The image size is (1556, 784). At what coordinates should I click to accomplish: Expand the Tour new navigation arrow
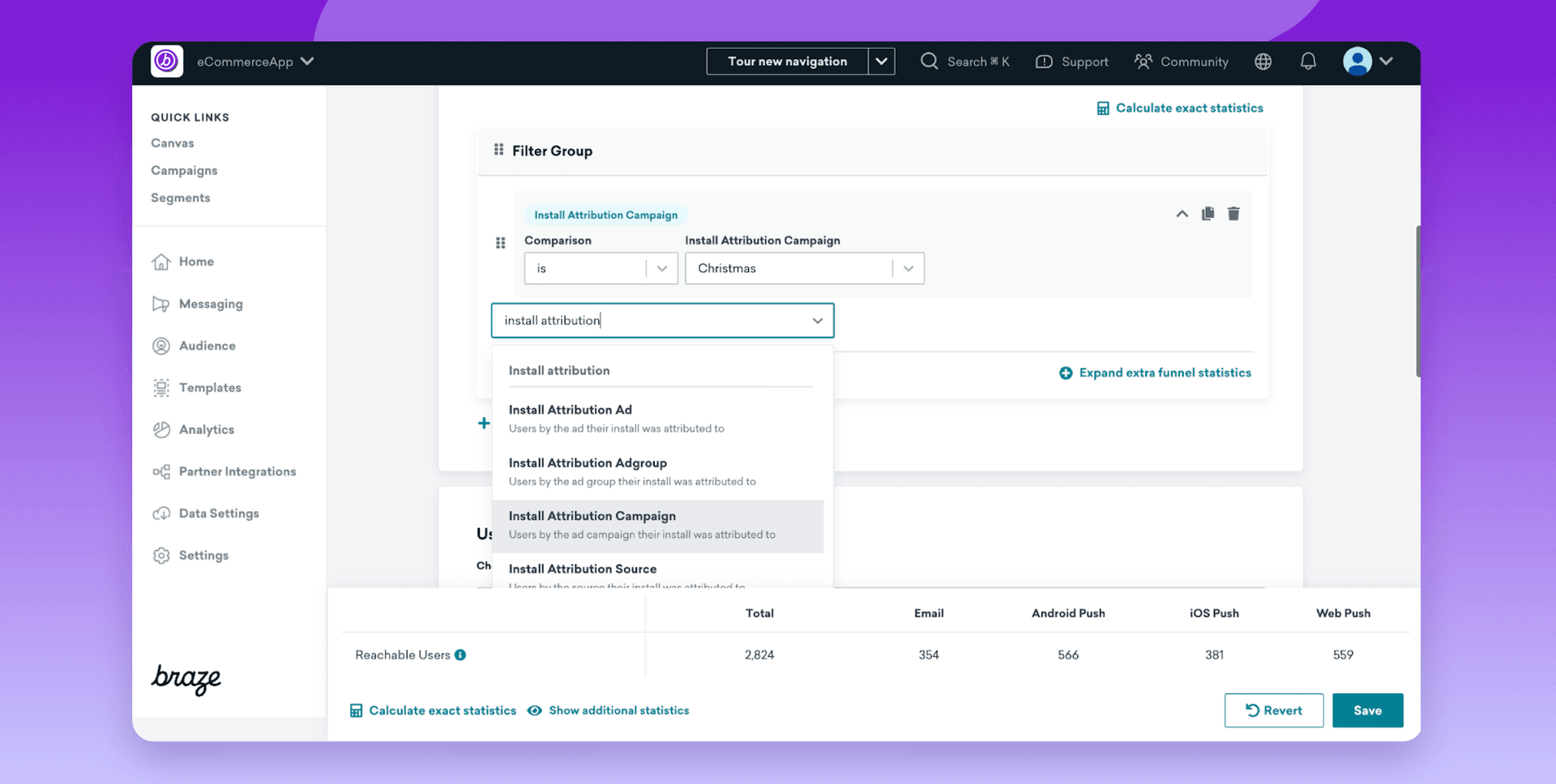click(881, 62)
